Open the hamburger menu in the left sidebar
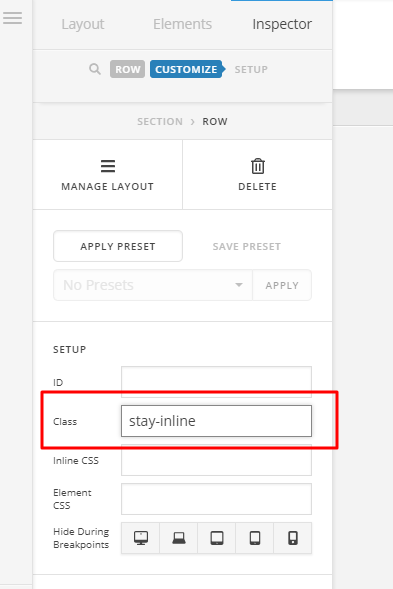This screenshot has width=393, height=589. pyautogui.click(x=12, y=18)
